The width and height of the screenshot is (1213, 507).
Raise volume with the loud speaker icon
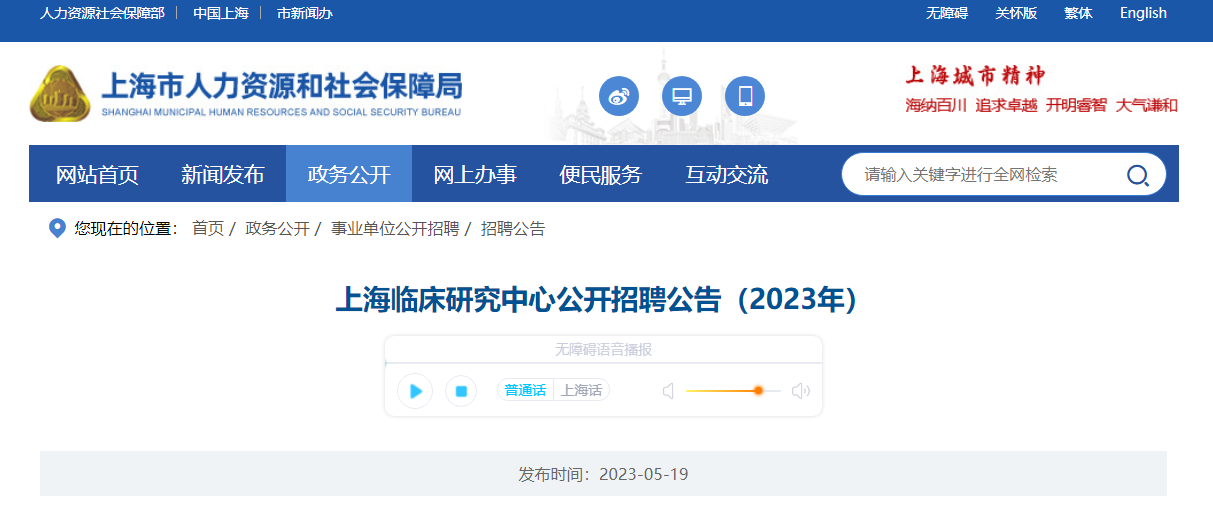click(x=801, y=391)
